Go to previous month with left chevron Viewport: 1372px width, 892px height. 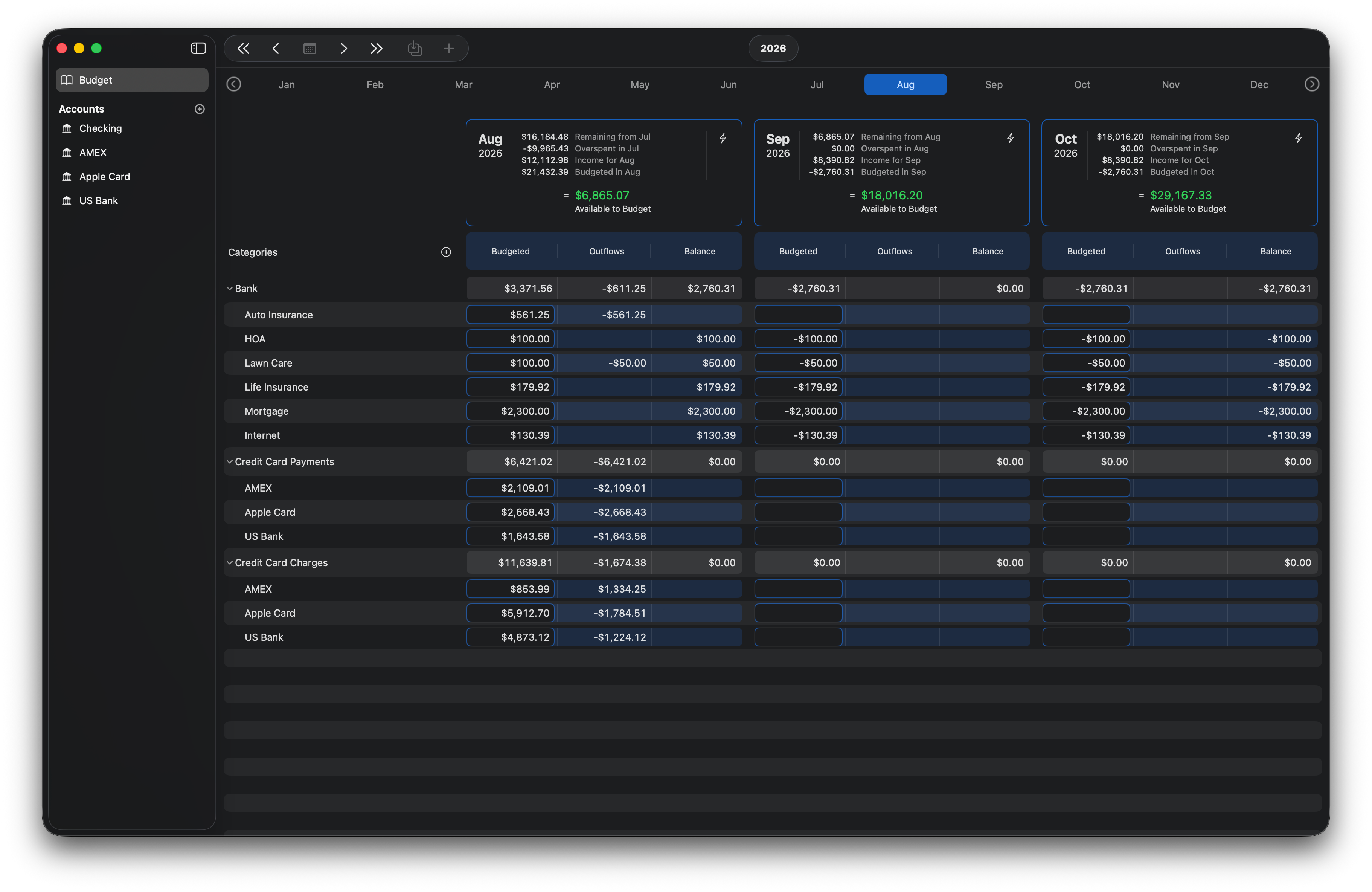(x=276, y=49)
